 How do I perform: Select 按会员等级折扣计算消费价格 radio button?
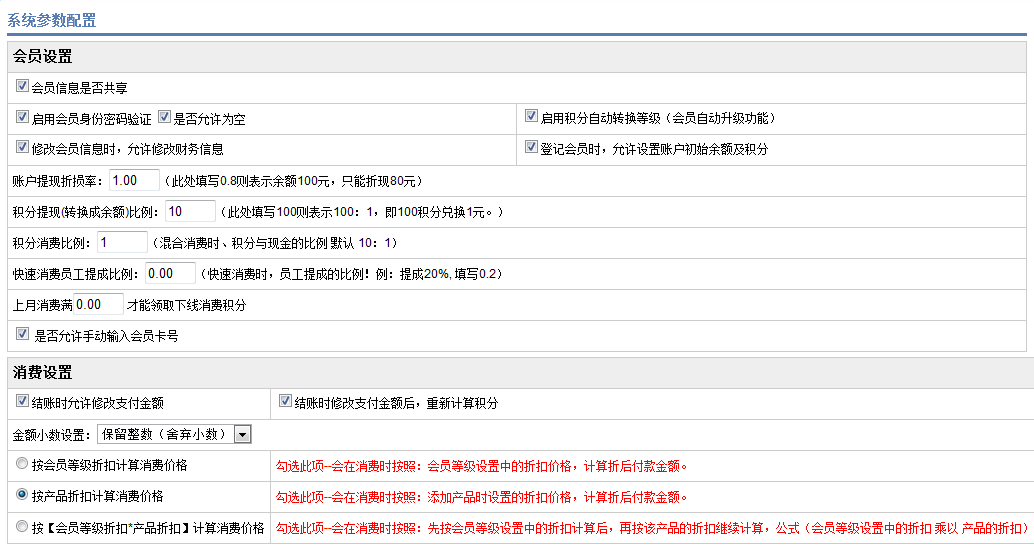click(23, 465)
